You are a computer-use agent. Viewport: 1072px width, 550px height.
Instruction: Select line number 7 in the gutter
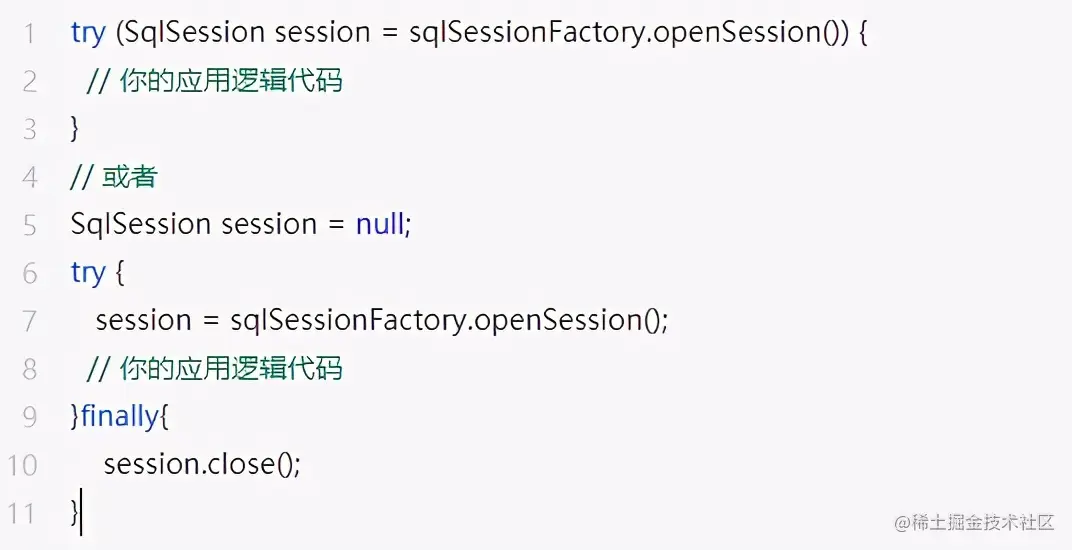click(x=28, y=320)
